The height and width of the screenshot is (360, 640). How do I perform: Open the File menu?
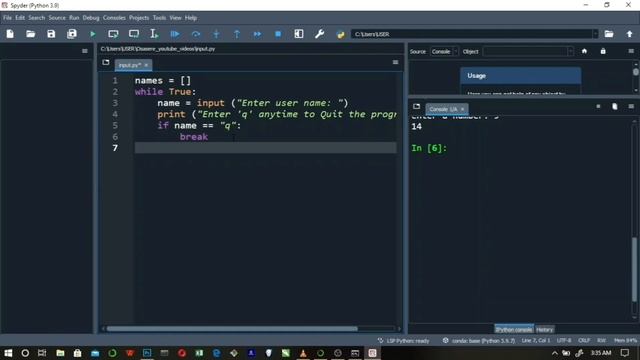coord(7,18)
